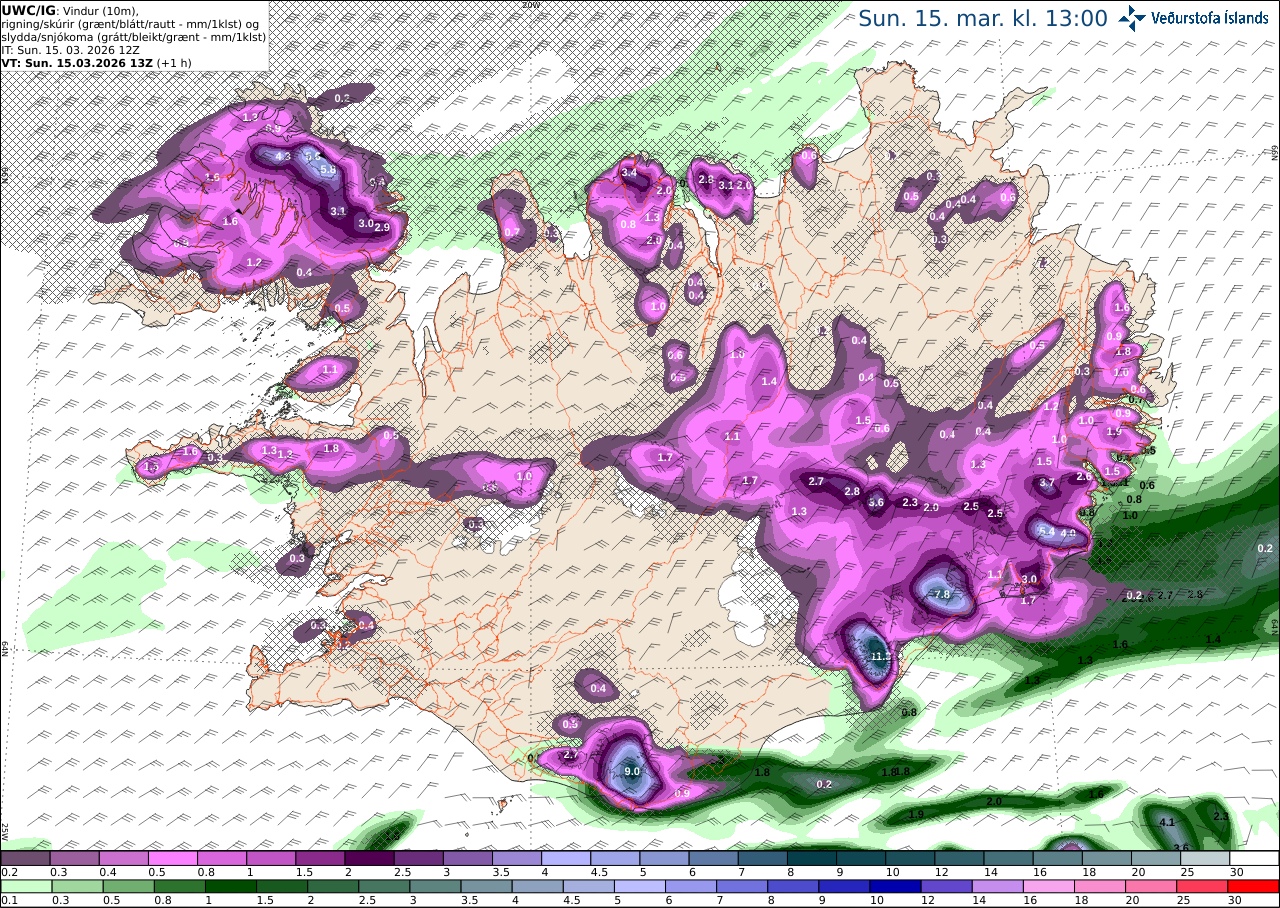Select the top-row snow swatch labeled 7
1280x908 pixels.
(x=763, y=858)
